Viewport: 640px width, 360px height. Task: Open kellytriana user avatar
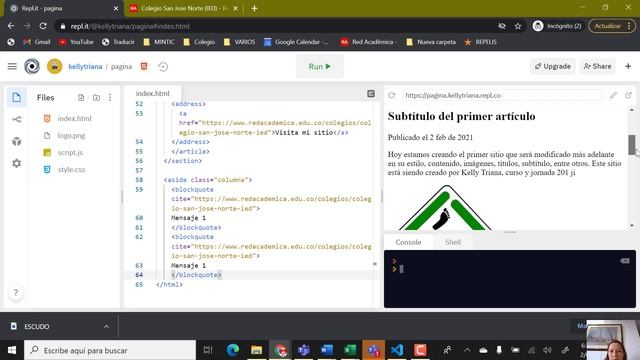[x=54, y=66]
